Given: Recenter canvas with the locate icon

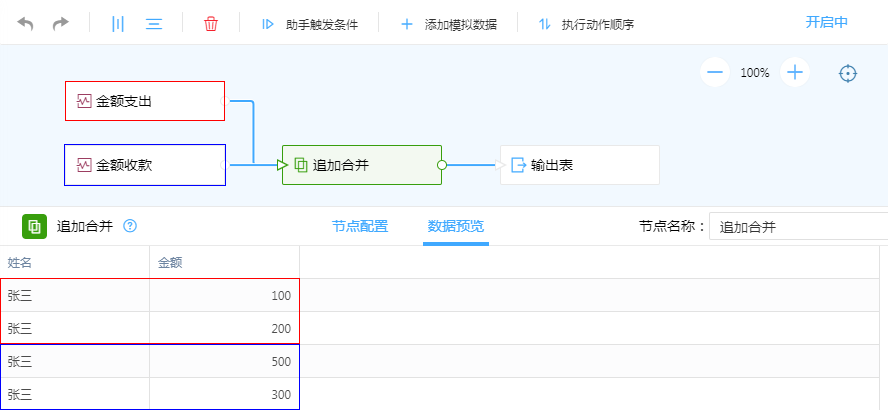Looking at the screenshot, I should click(848, 73).
